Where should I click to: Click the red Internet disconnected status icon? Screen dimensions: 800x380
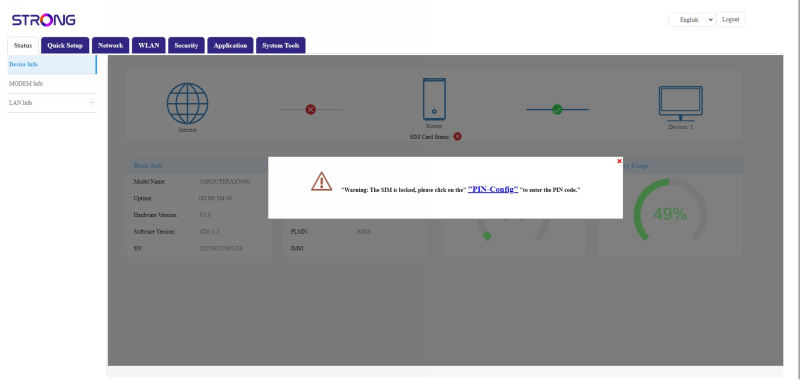310,109
